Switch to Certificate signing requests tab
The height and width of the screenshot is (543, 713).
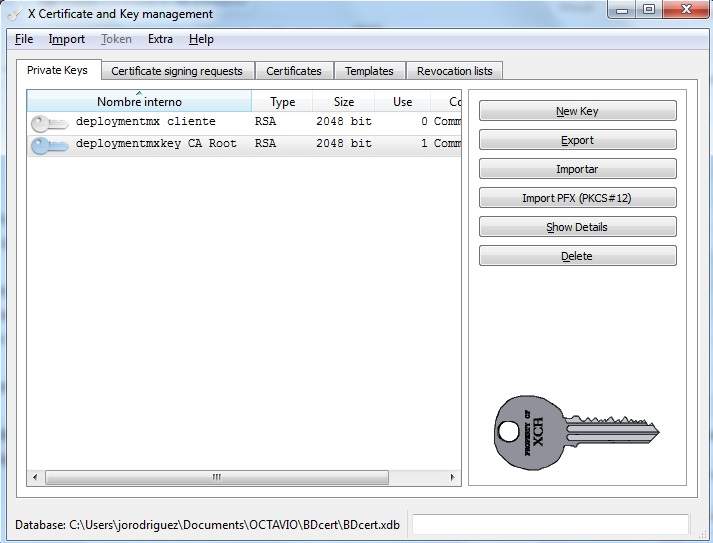tap(177, 71)
